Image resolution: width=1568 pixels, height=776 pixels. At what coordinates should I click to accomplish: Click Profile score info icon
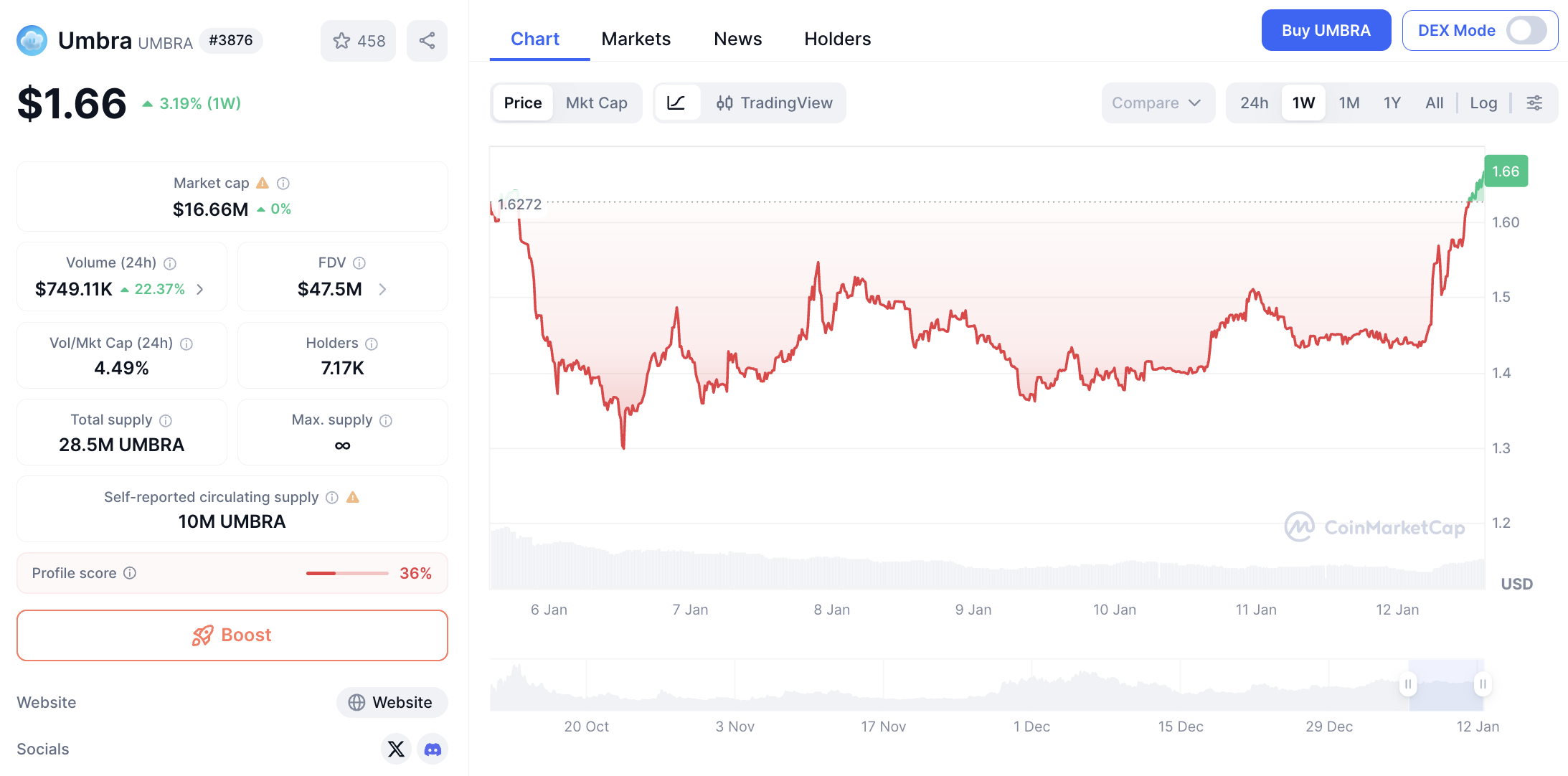(x=130, y=573)
